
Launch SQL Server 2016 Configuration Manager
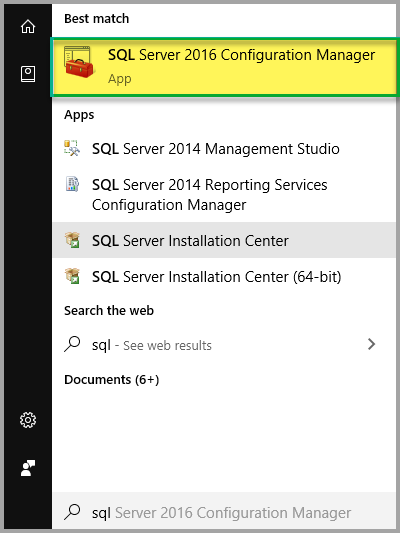click(224, 67)
